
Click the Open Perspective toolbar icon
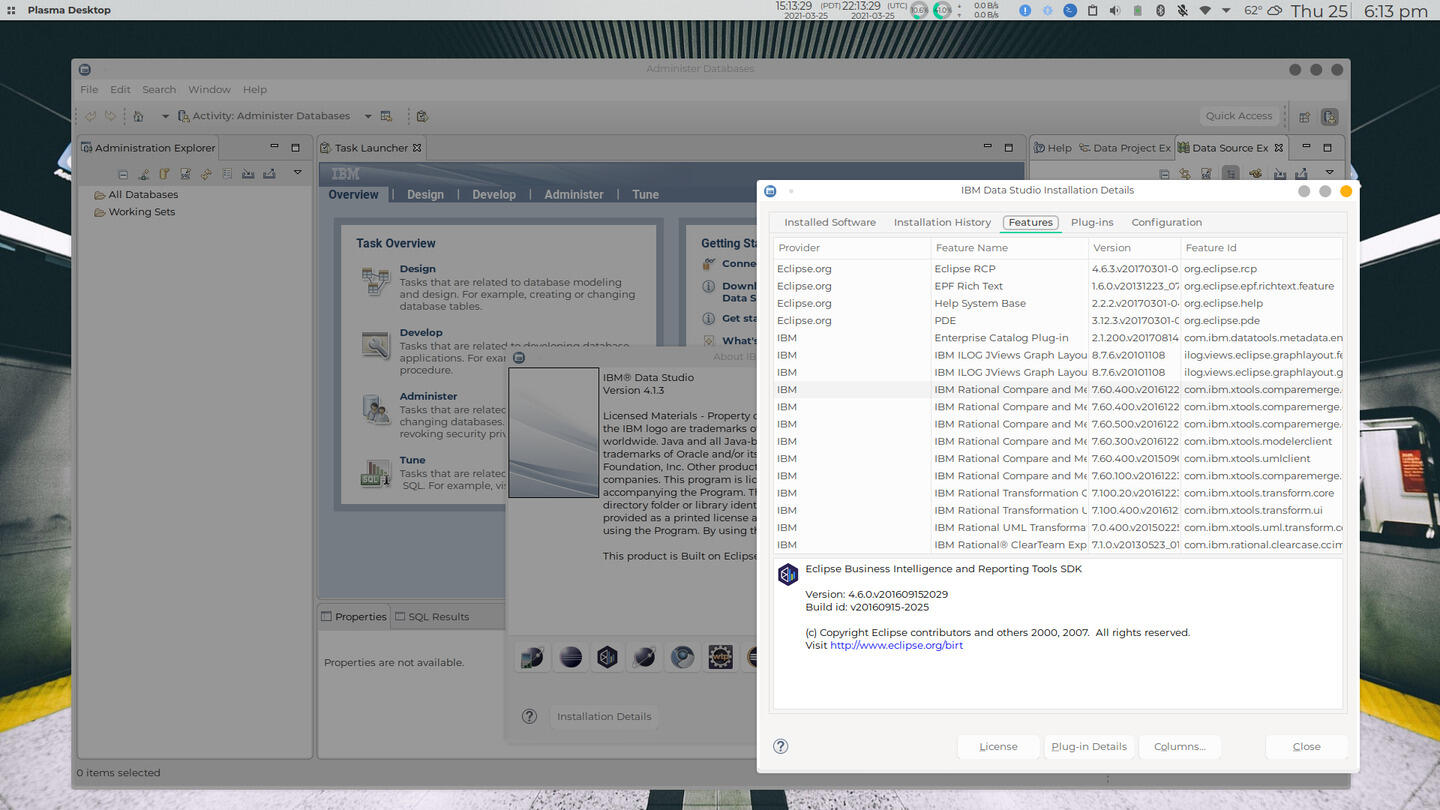point(1304,117)
